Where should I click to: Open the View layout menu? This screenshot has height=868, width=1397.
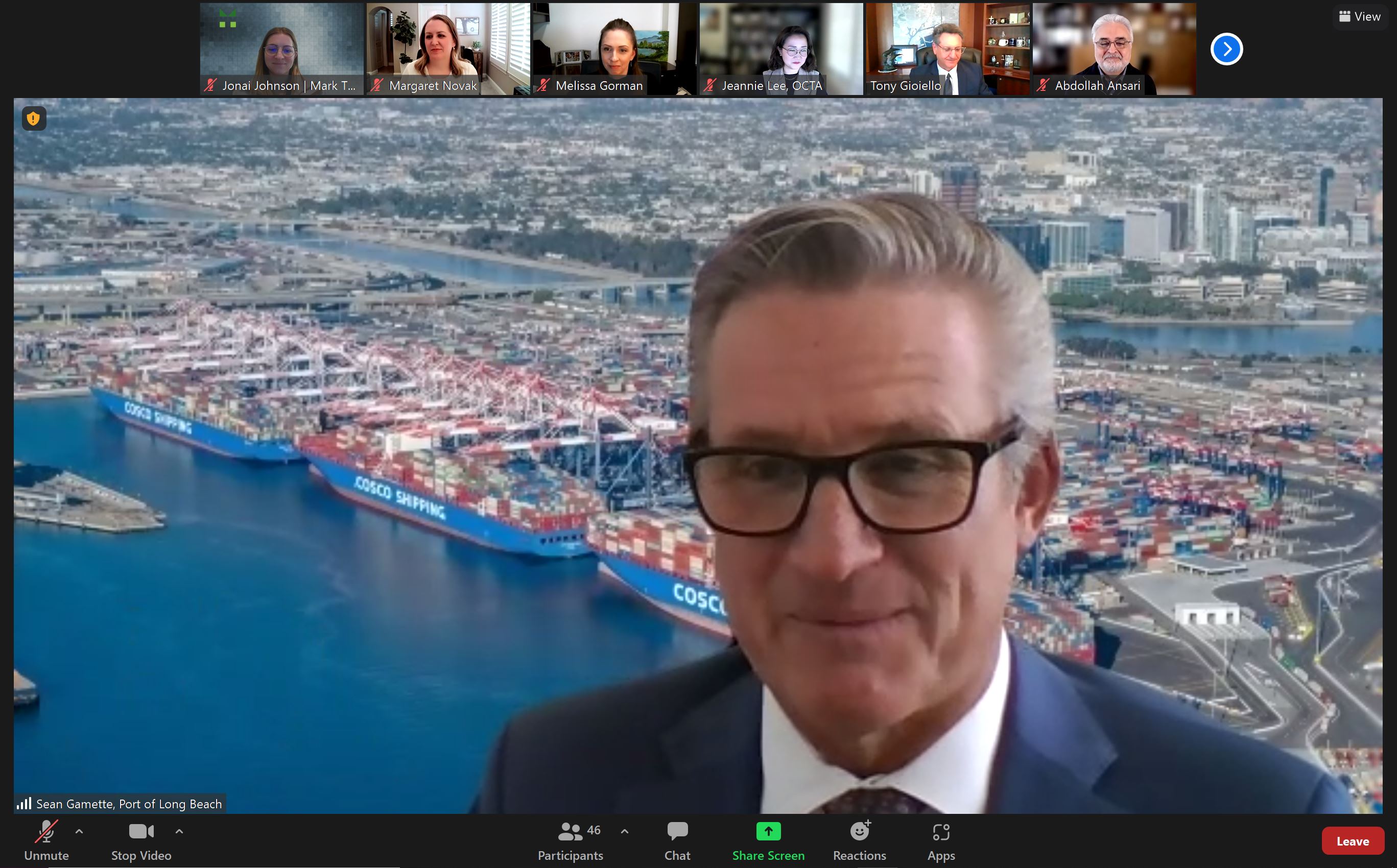coord(1360,16)
